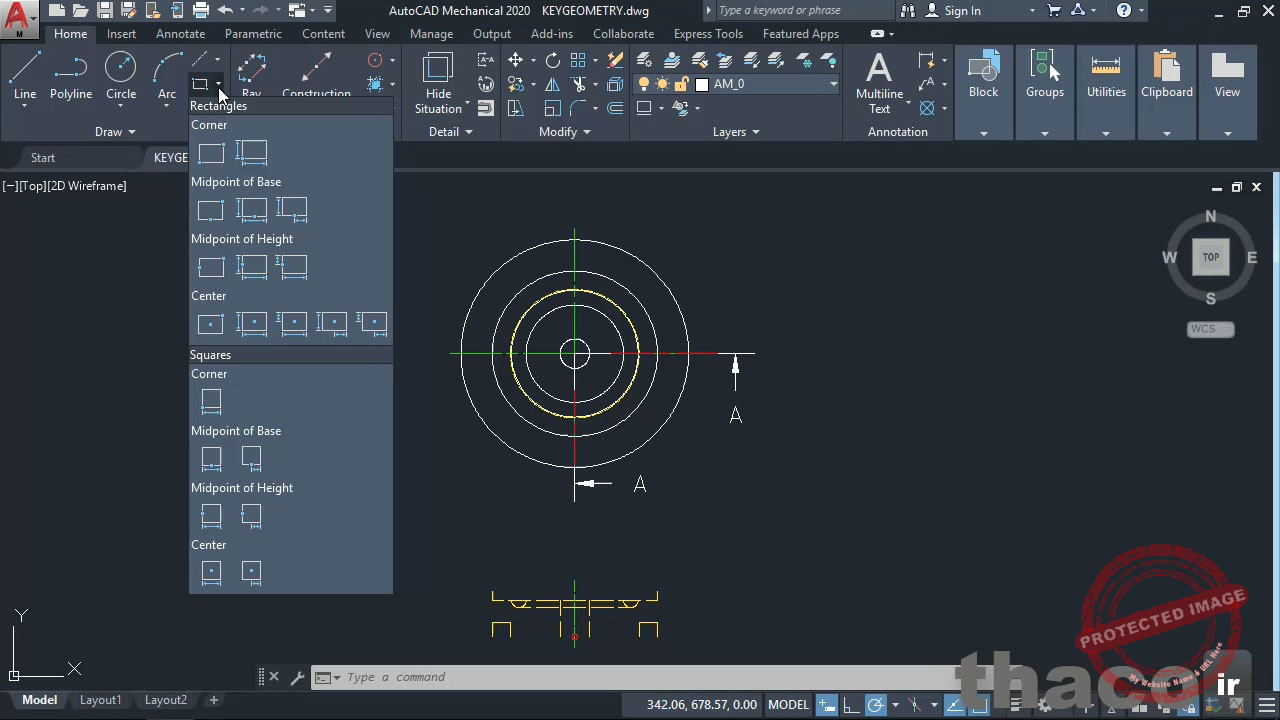Expand the Modify panel
Viewport: 1280px width, 720px height.
coord(565,132)
